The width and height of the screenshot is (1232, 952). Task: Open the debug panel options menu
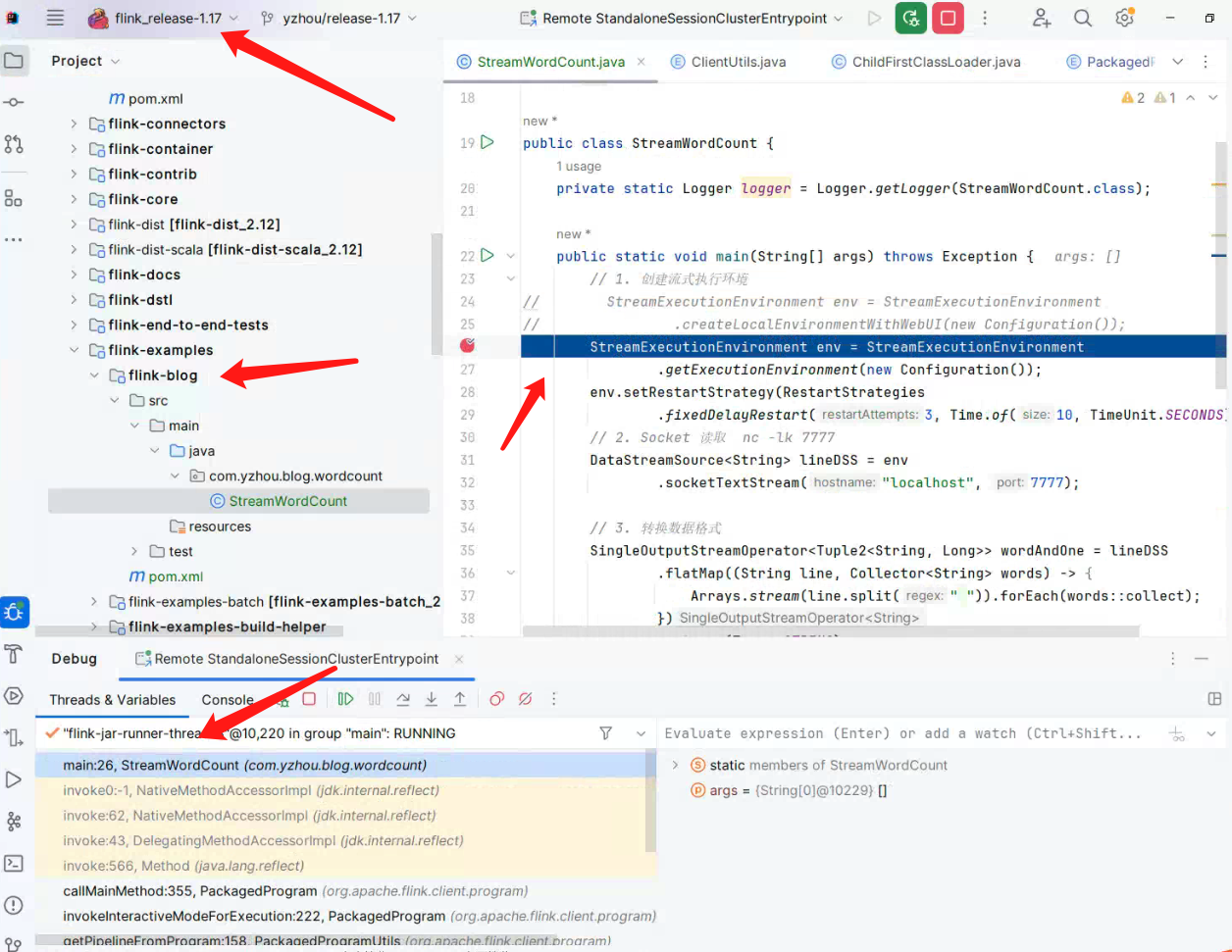[1172, 659]
